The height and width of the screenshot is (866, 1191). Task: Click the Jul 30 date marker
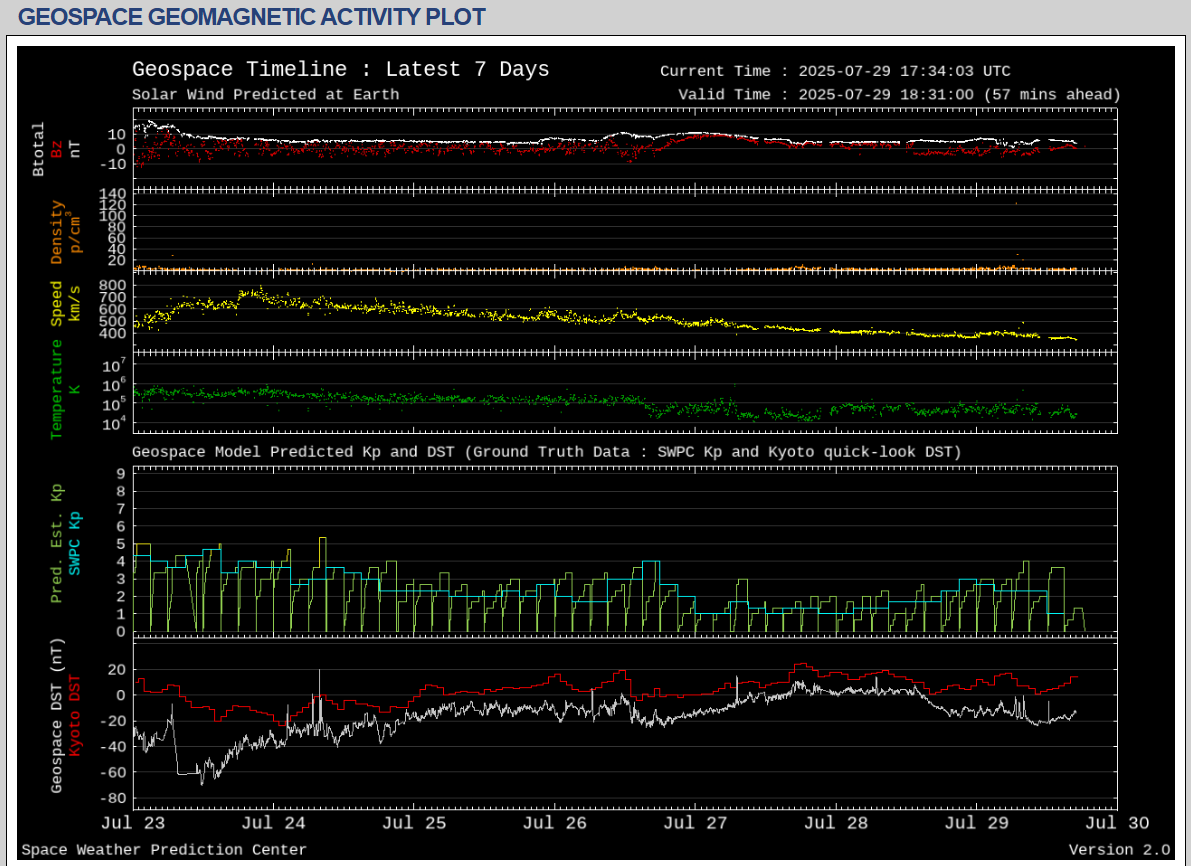[x=1117, y=823]
